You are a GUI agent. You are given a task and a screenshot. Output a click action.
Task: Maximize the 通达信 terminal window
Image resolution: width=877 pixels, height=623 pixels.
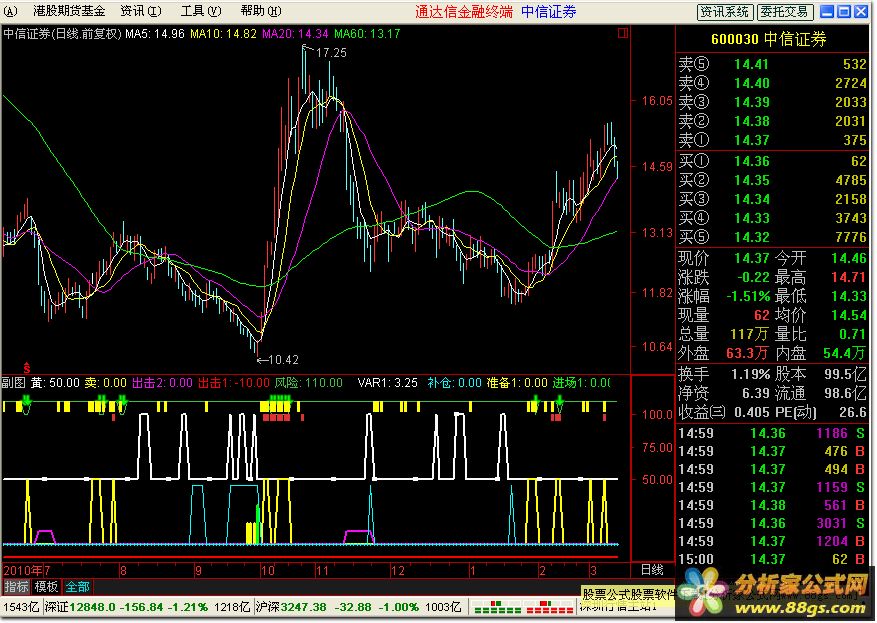[844, 12]
